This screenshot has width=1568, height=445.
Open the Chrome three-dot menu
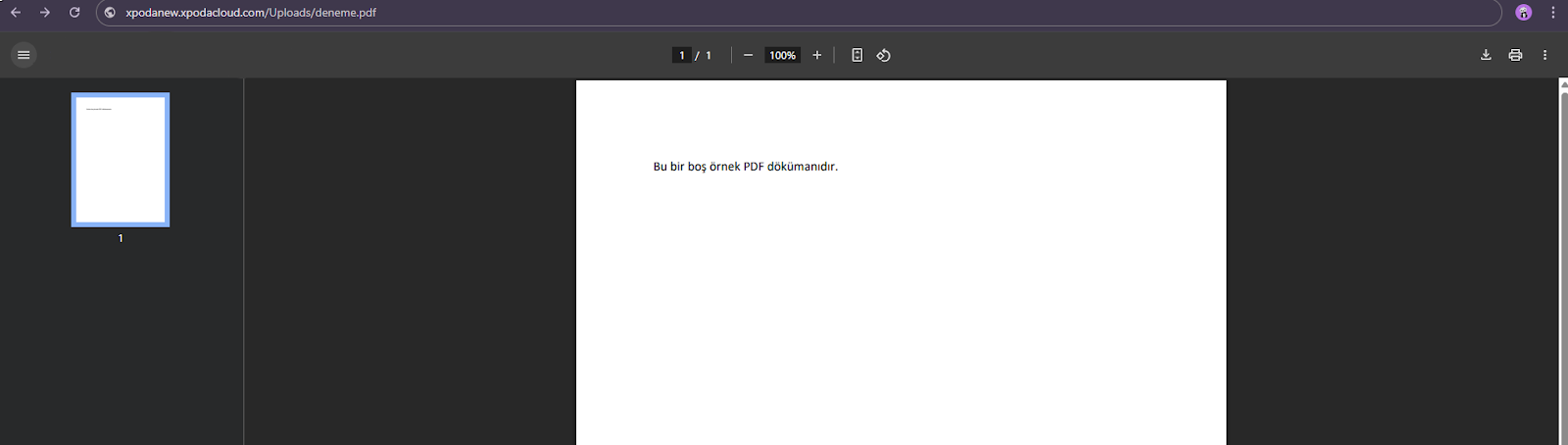[x=1553, y=13]
